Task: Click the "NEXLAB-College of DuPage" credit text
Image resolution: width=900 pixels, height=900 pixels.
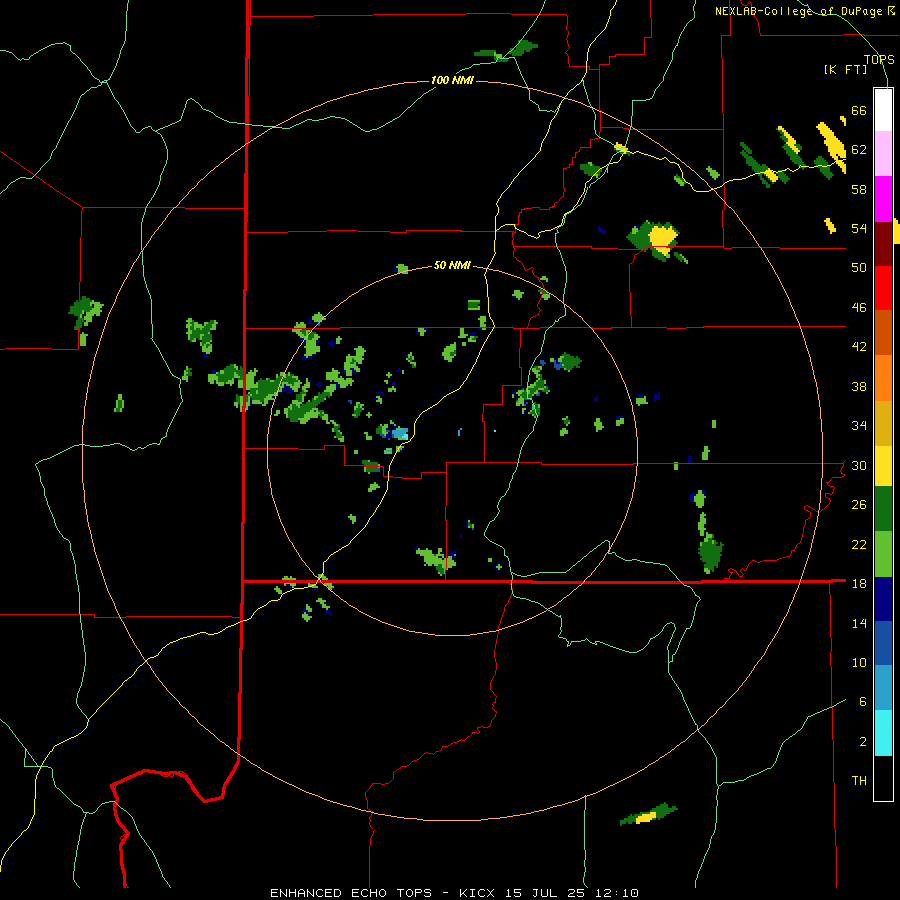Action: 798,11
